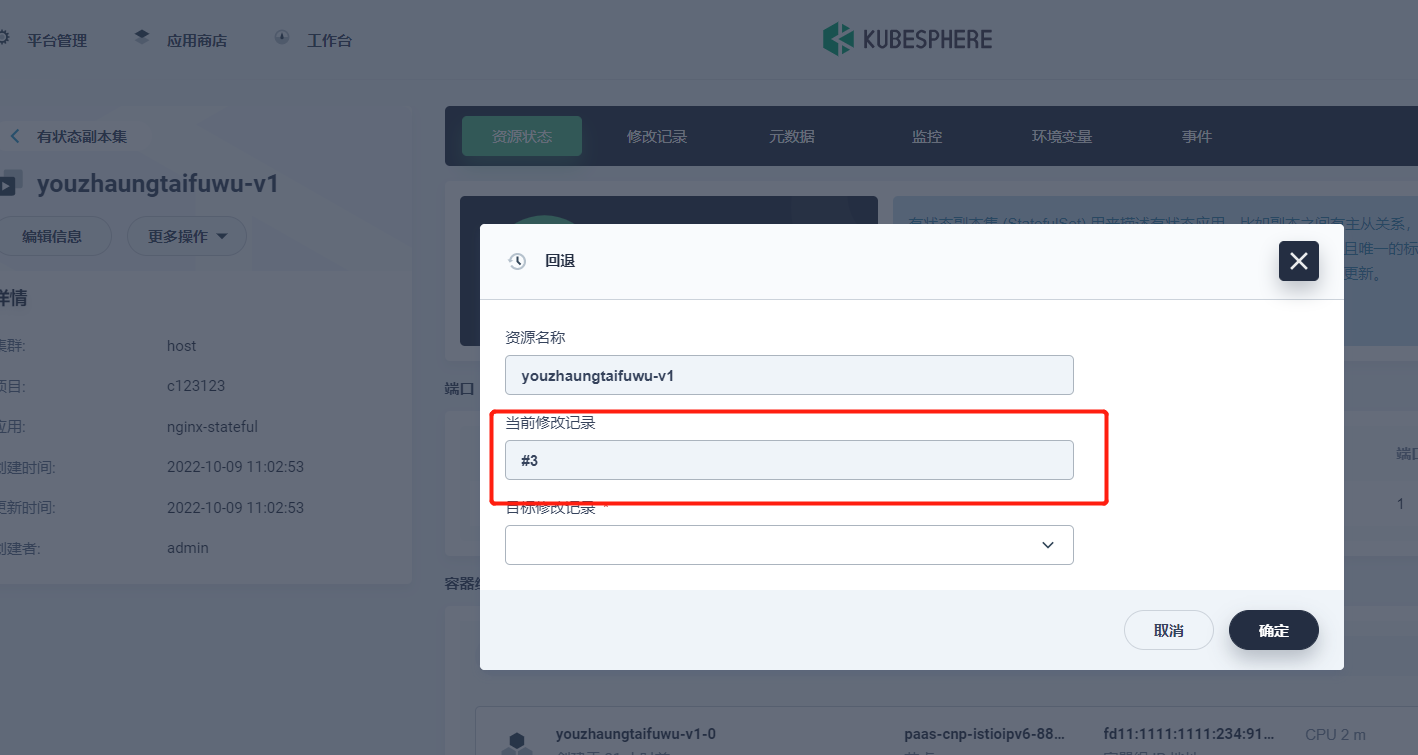1418x755 pixels.
Task: Click the 当前修改记录 field showing #3
Action: point(789,460)
